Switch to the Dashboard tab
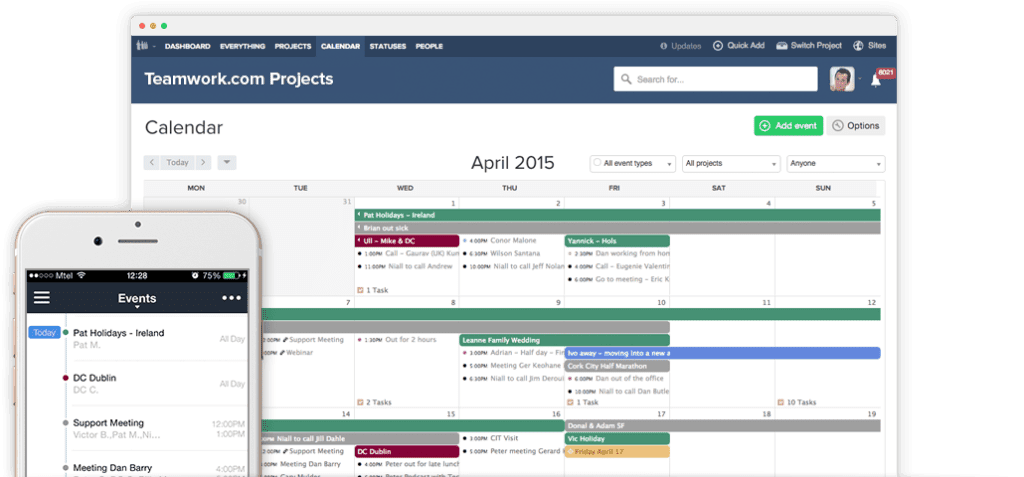The width and height of the screenshot is (1024, 477). tap(187, 46)
